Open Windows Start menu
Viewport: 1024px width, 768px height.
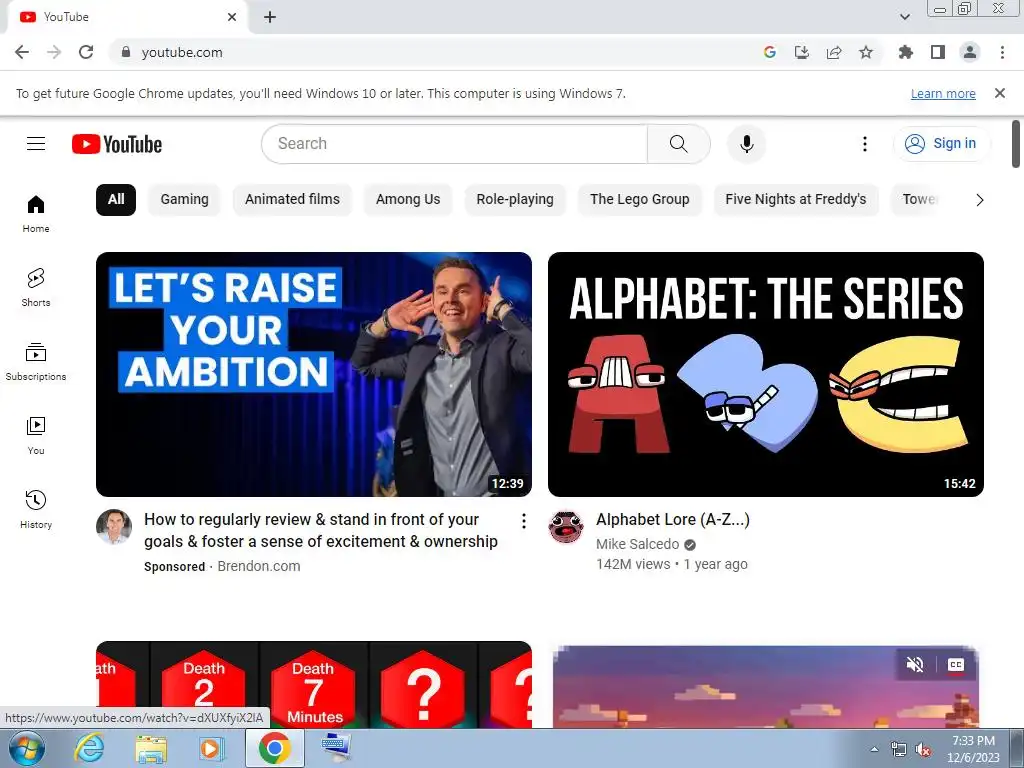click(x=27, y=748)
